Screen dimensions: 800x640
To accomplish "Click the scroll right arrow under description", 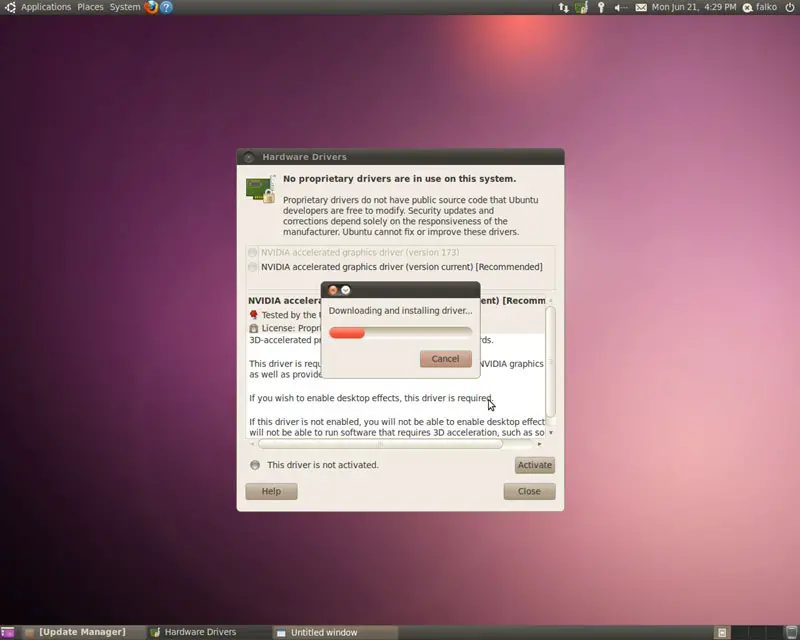I will (540, 444).
